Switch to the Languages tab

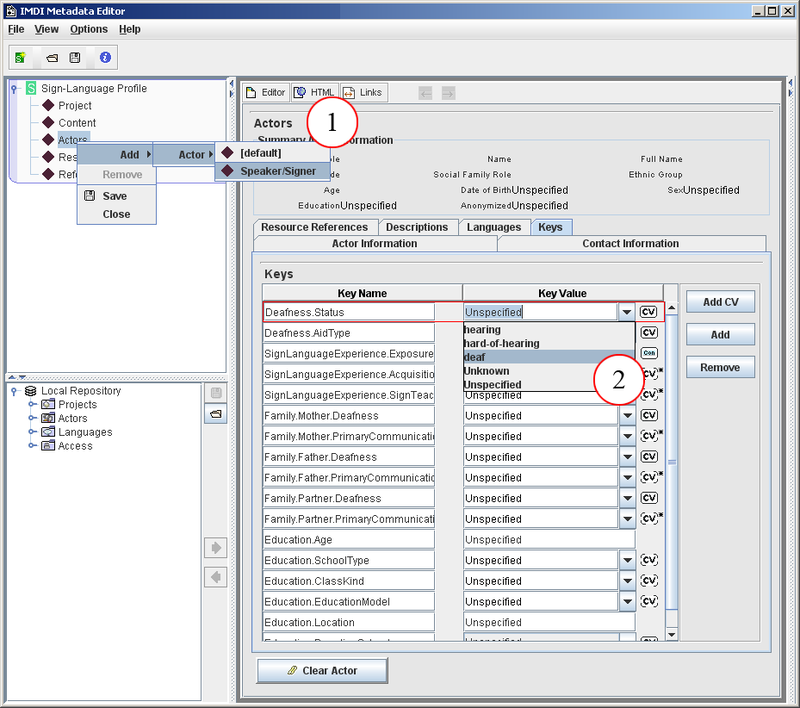point(494,227)
